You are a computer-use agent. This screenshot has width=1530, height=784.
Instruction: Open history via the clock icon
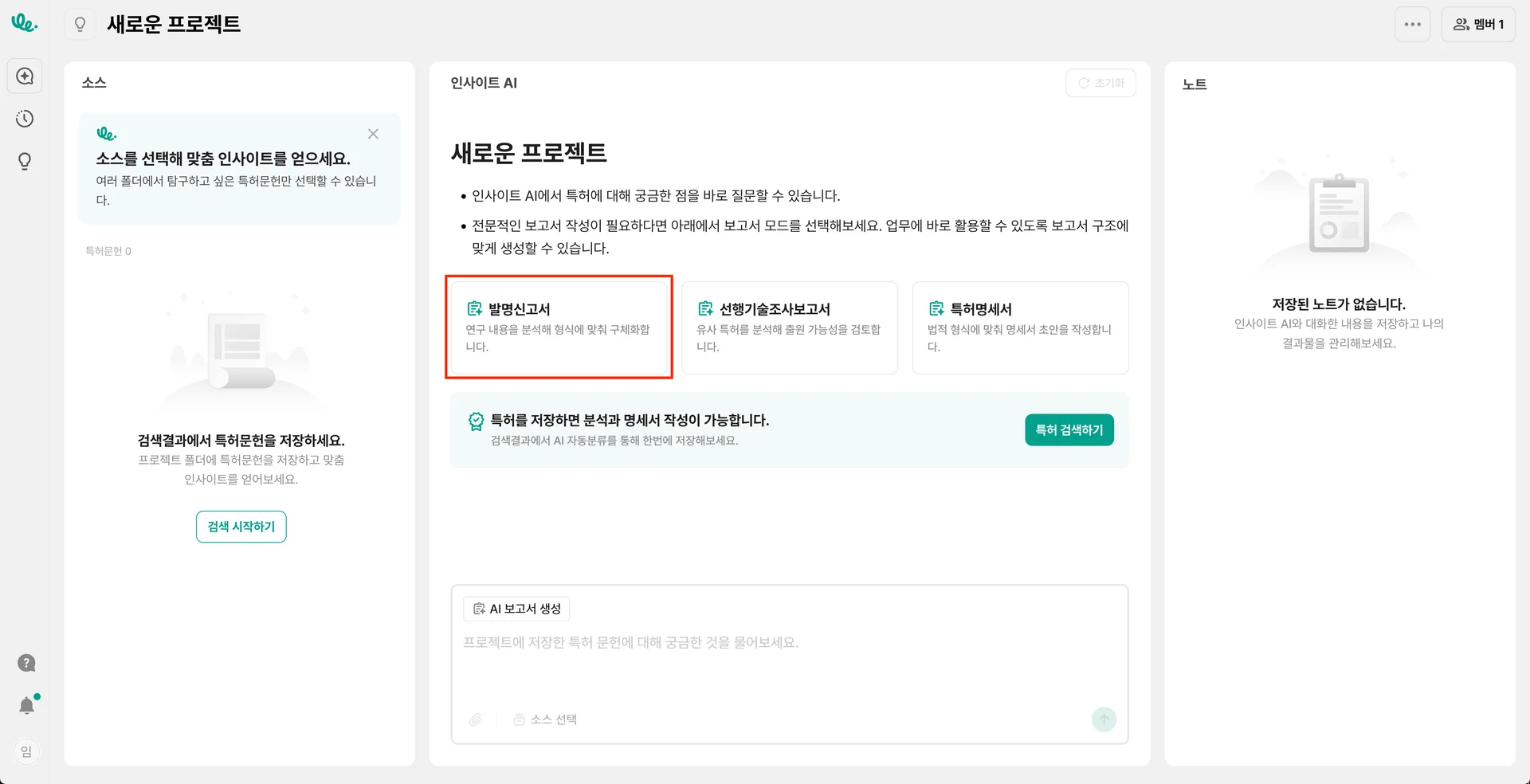click(x=25, y=120)
